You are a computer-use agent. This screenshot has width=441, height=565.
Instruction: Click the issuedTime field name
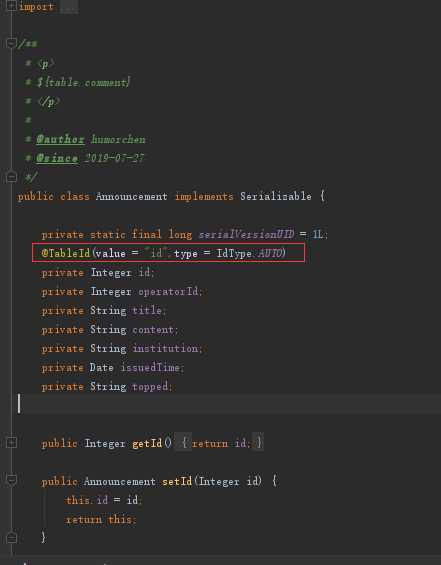150,368
